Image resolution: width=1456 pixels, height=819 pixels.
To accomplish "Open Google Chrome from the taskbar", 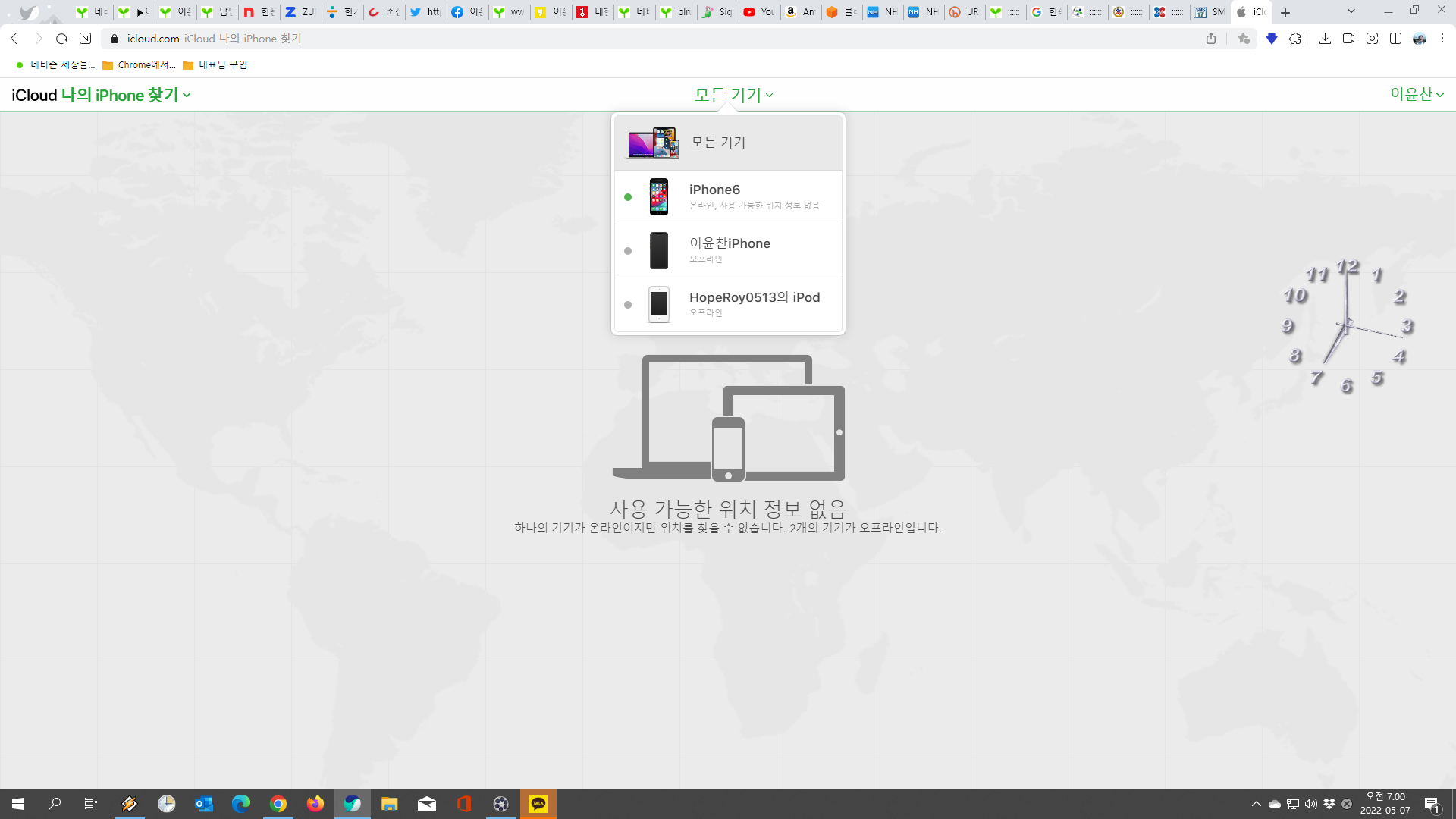I will tap(278, 804).
